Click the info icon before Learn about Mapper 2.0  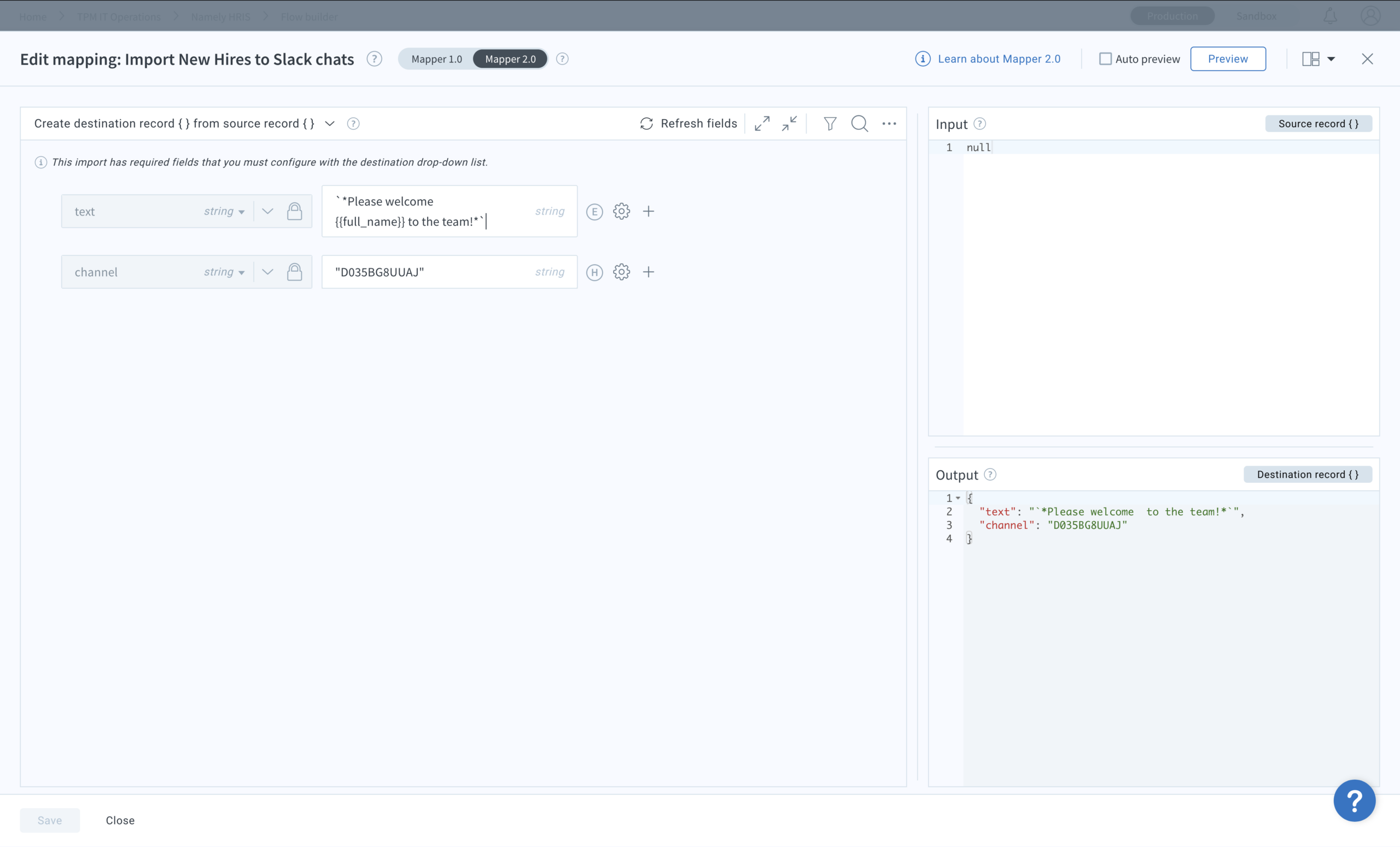923,59
